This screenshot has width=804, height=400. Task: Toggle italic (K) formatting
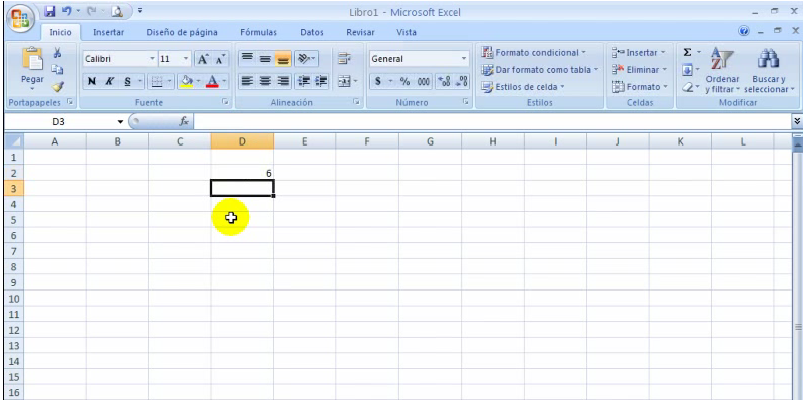tap(110, 81)
